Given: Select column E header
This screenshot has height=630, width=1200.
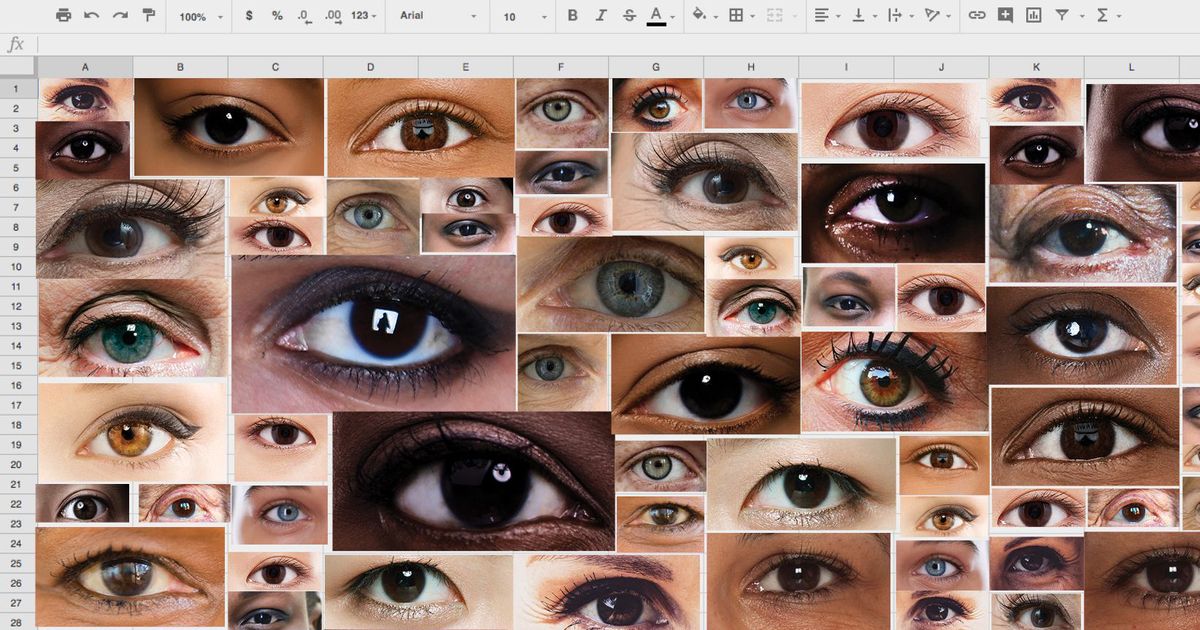Looking at the screenshot, I should [x=466, y=67].
